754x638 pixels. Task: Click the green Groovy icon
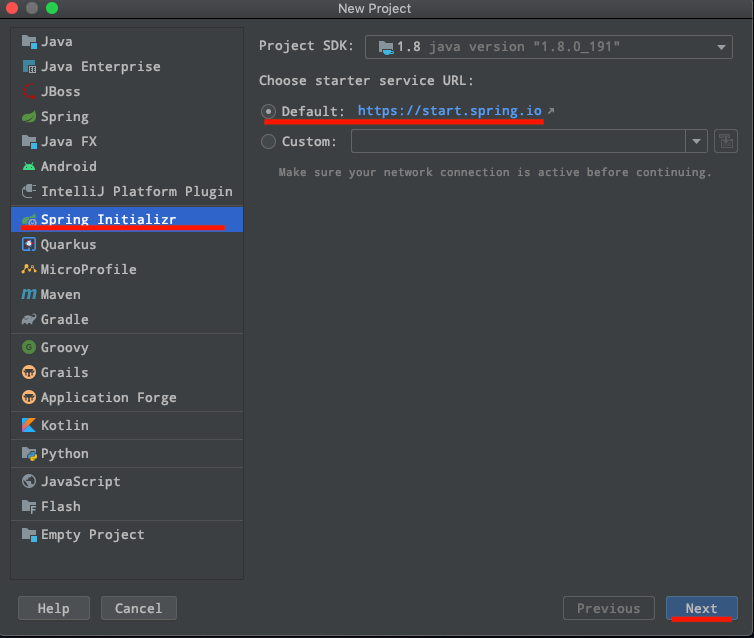tap(29, 347)
